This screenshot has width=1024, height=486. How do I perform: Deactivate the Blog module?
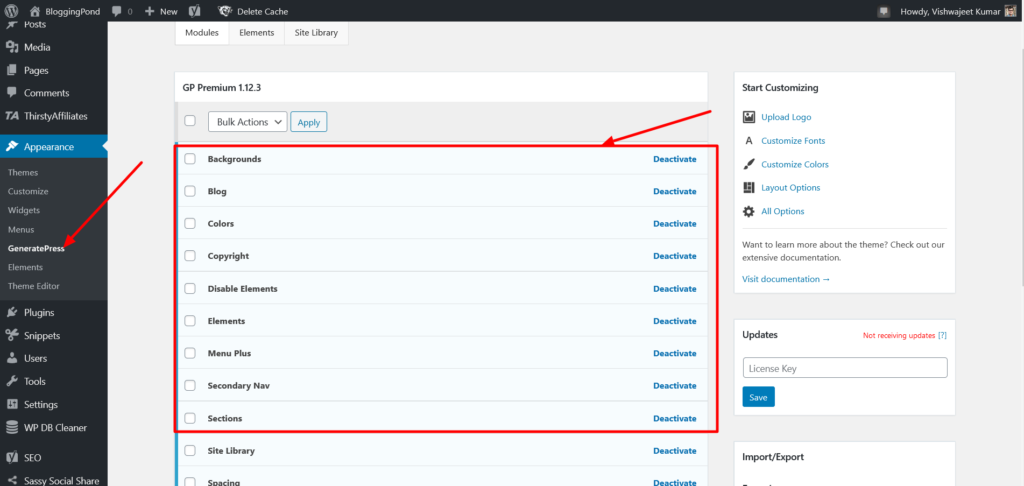(675, 191)
